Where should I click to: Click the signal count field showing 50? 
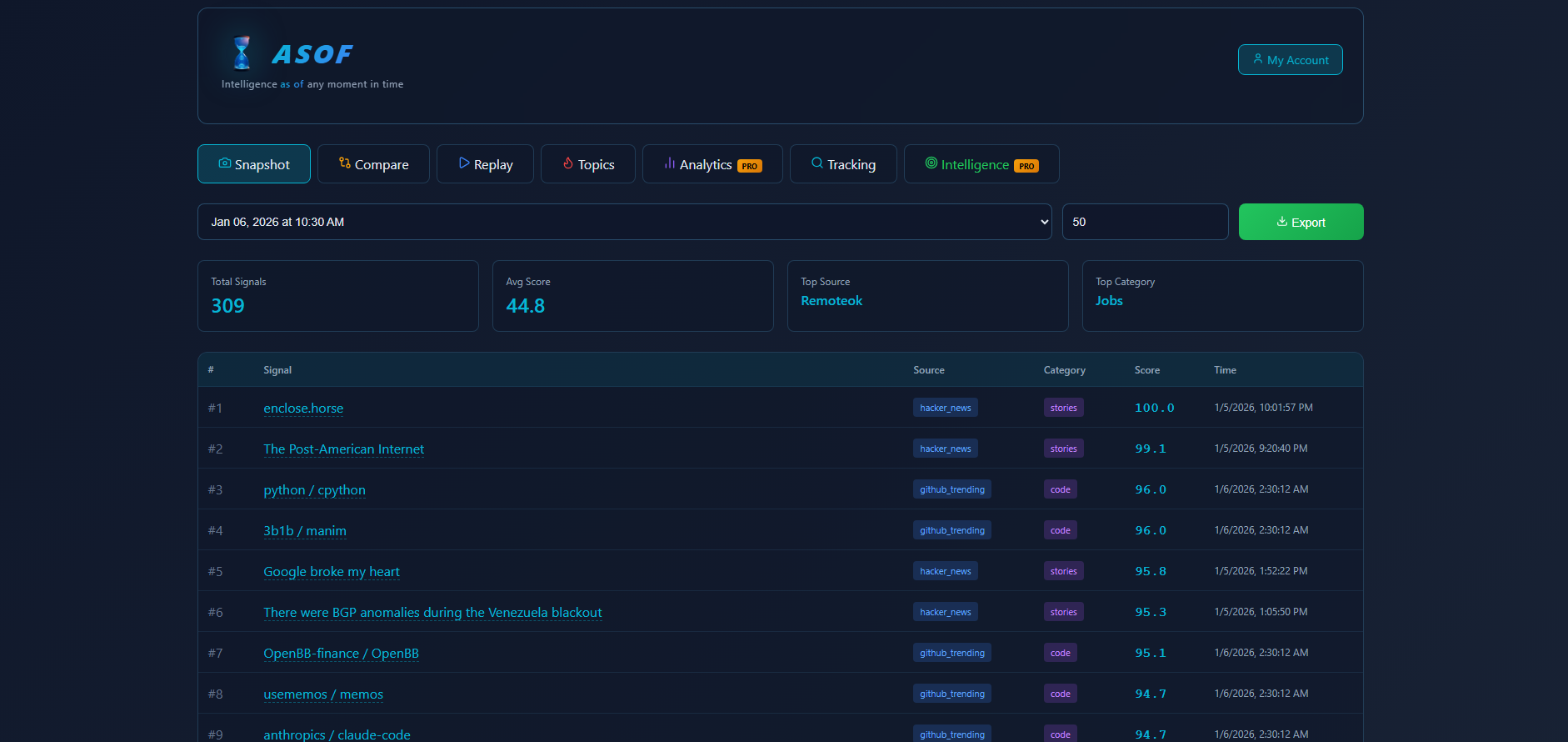(1145, 222)
